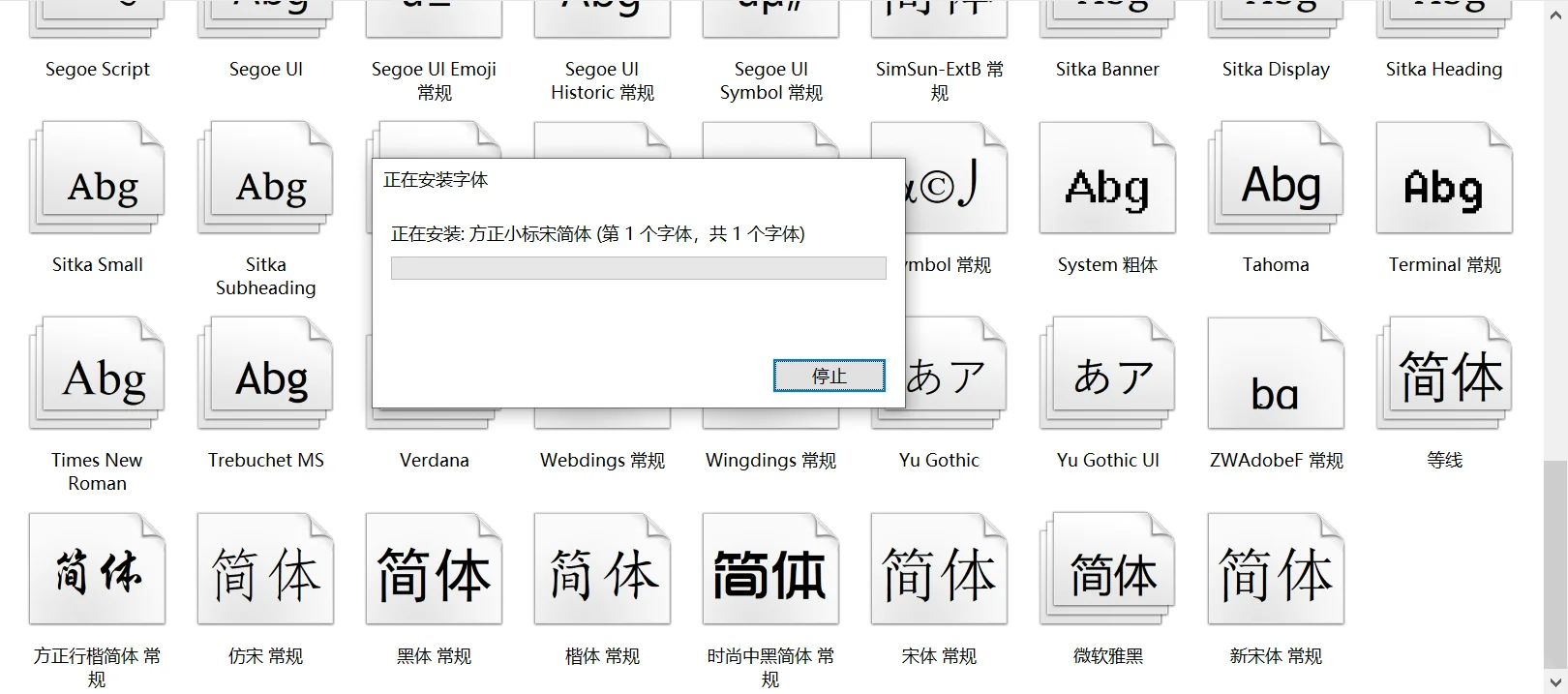The width and height of the screenshot is (1568, 694).
Task: Click the Segoe UI Symbol 常规 label
Action: pyautogui.click(x=770, y=81)
